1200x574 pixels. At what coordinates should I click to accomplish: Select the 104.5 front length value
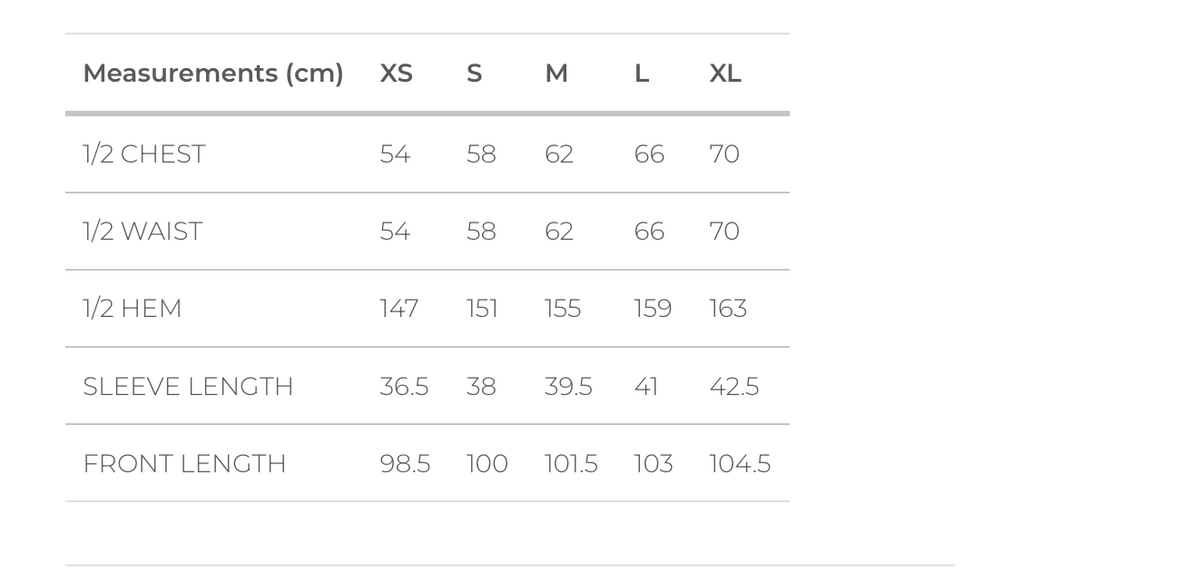pyautogui.click(x=740, y=464)
